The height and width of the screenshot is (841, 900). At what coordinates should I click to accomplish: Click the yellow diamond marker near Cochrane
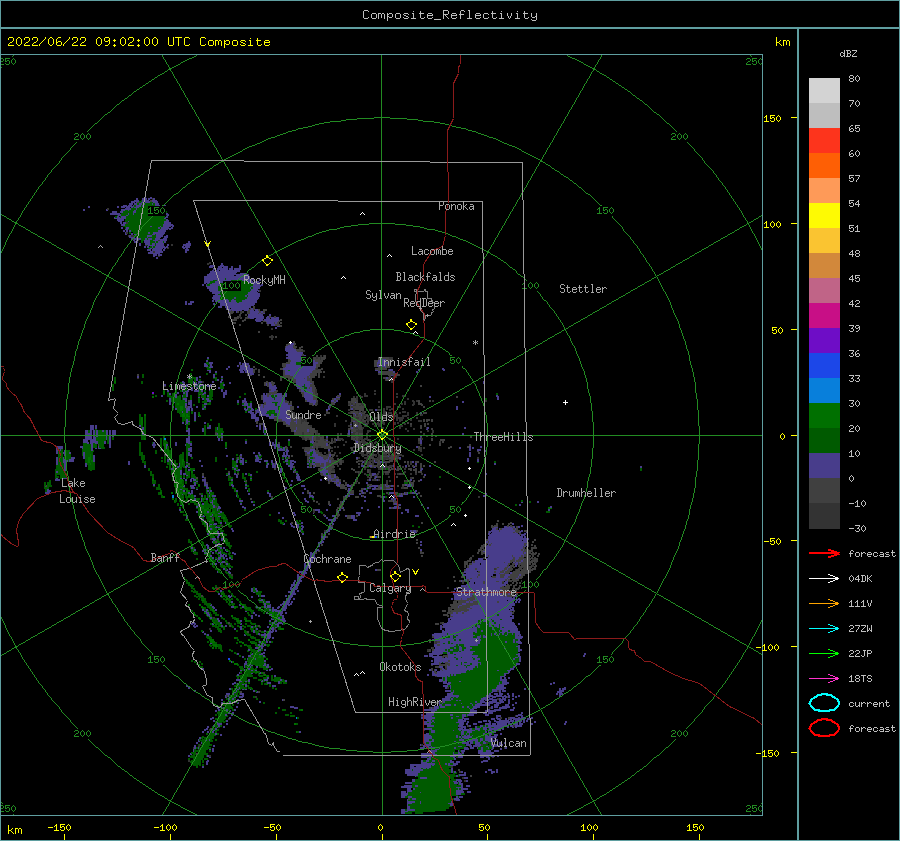pyautogui.click(x=343, y=578)
